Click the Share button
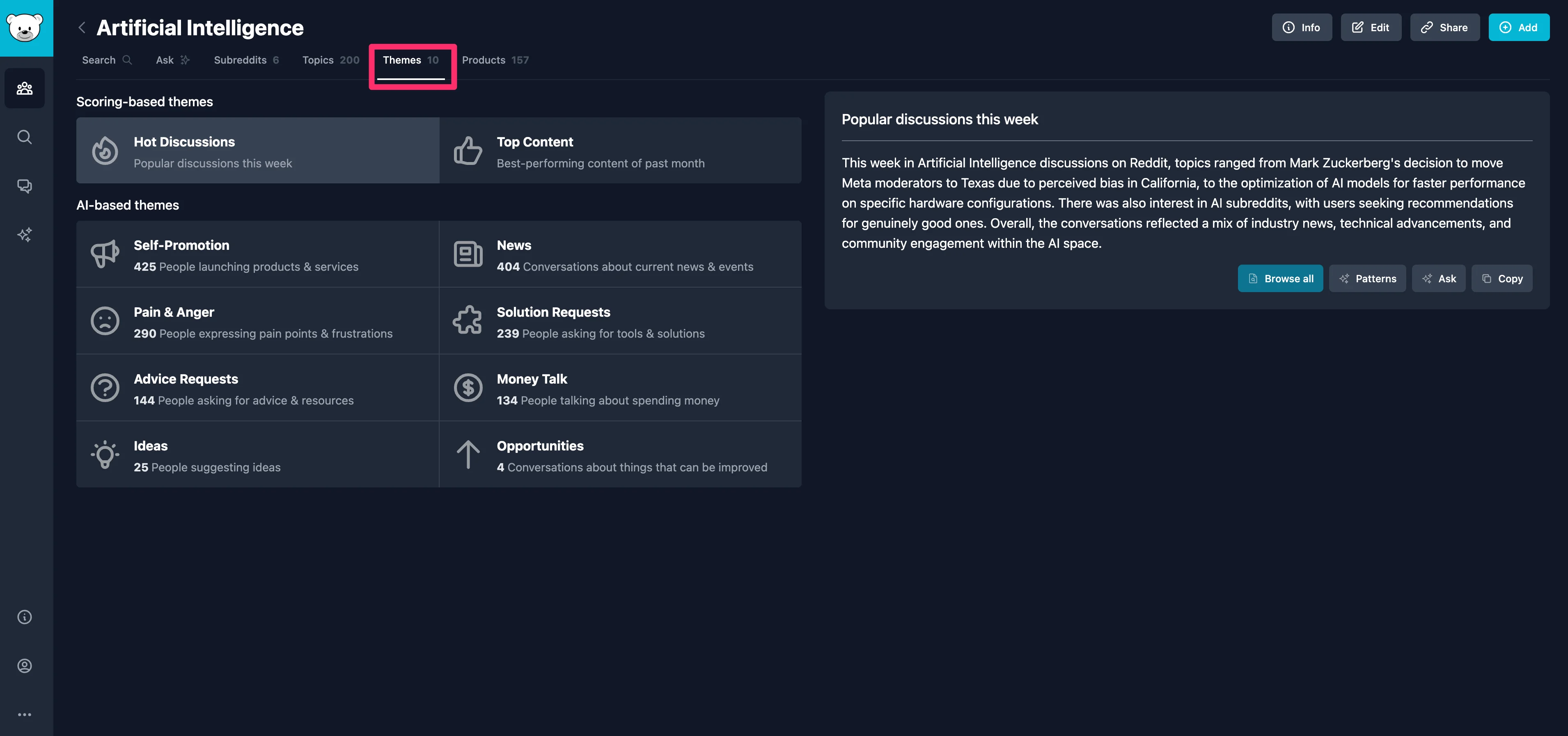Viewport: 1568px width, 736px height. click(1444, 28)
